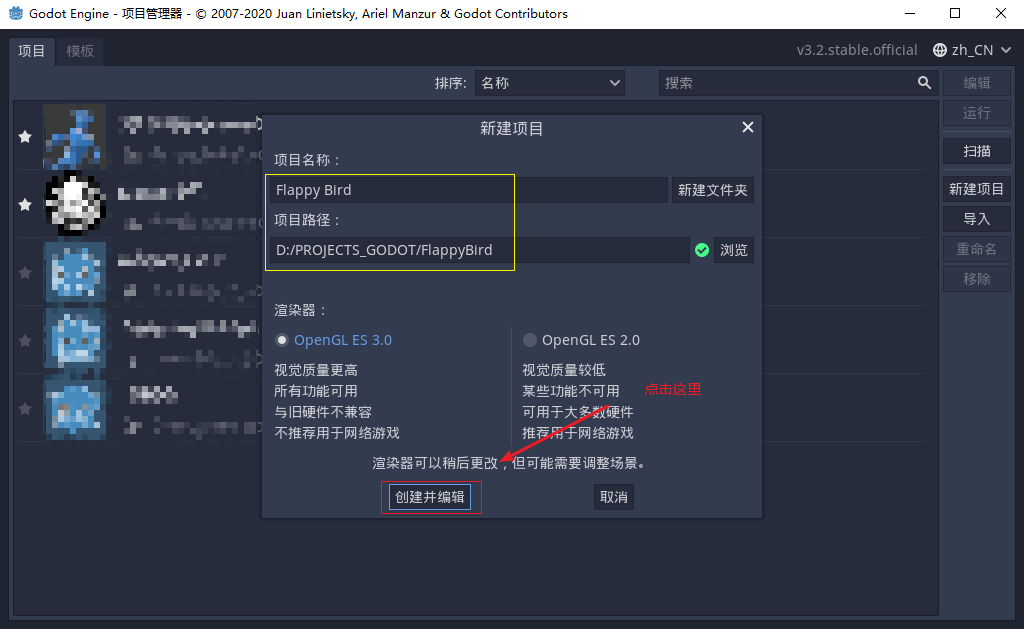
Task: Click the 新建文件夹 button
Action: [x=712, y=190]
